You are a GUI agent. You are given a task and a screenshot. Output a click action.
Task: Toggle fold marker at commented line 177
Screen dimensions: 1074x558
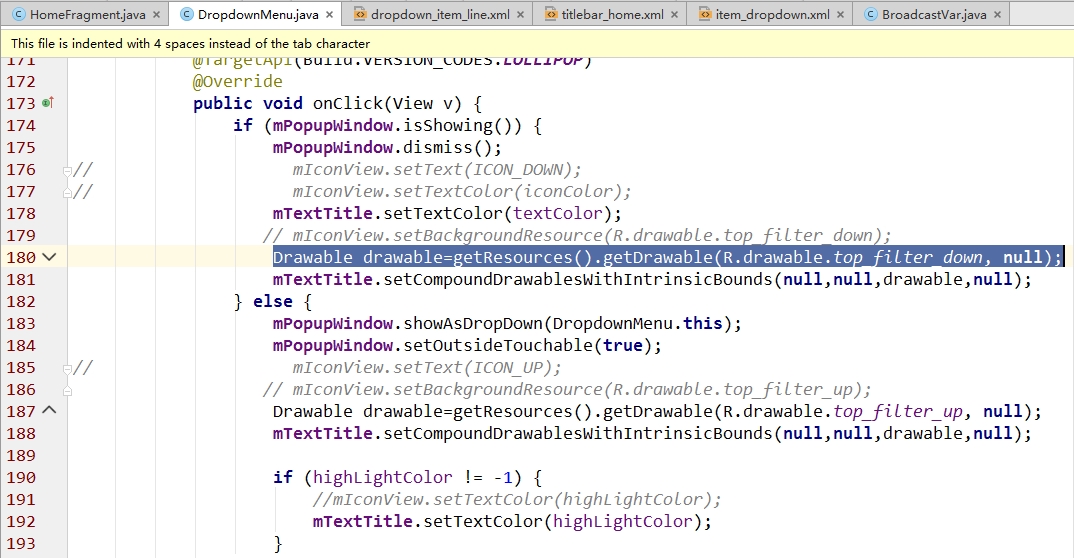[67, 193]
